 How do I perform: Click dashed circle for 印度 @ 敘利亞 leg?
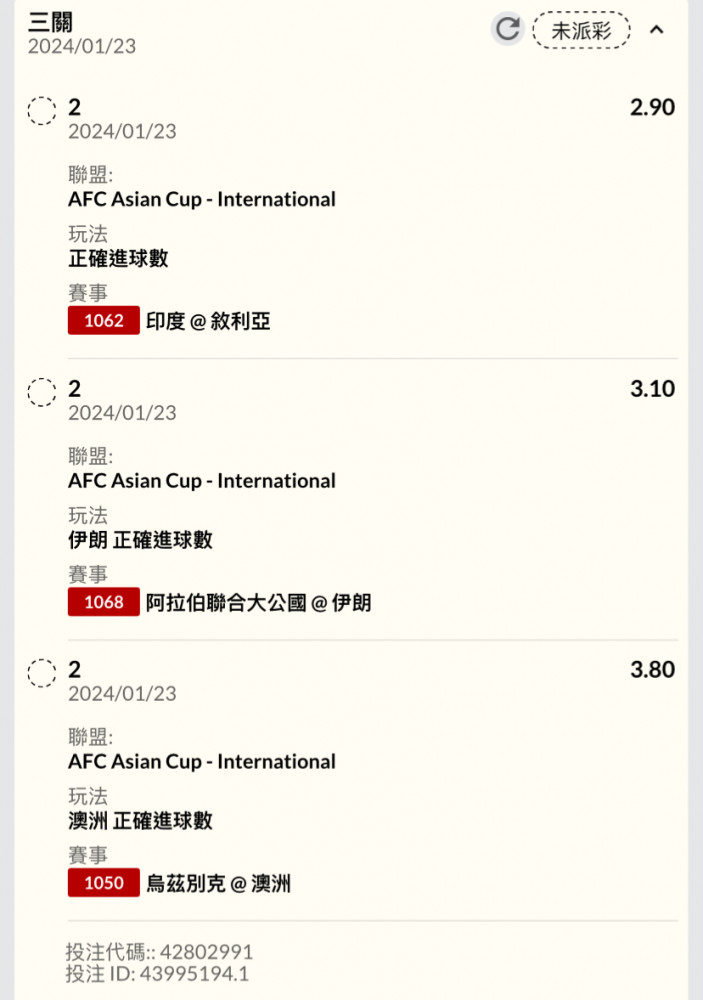coord(42,111)
